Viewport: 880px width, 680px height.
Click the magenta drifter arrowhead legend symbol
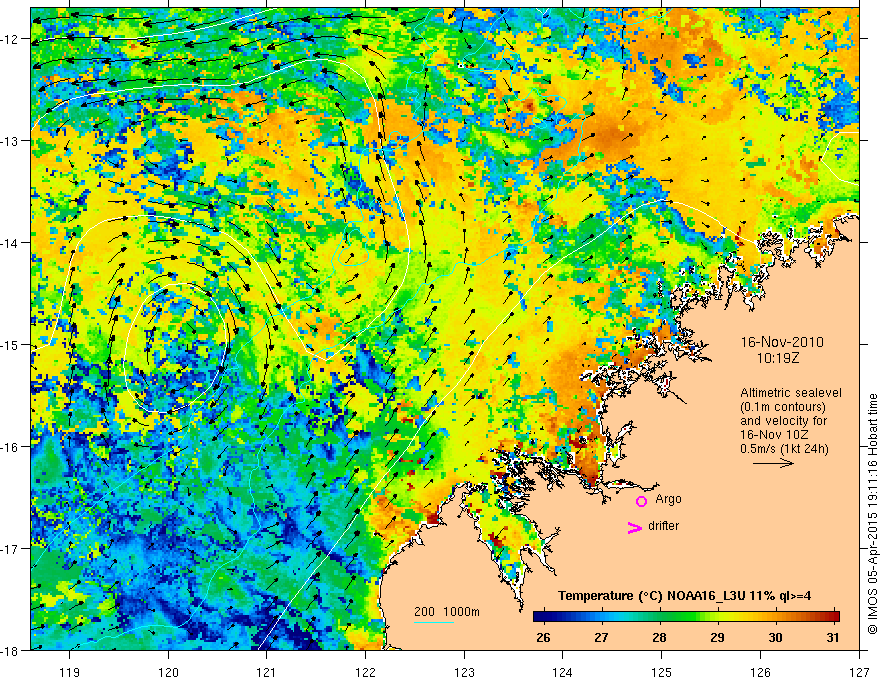(634, 527)
